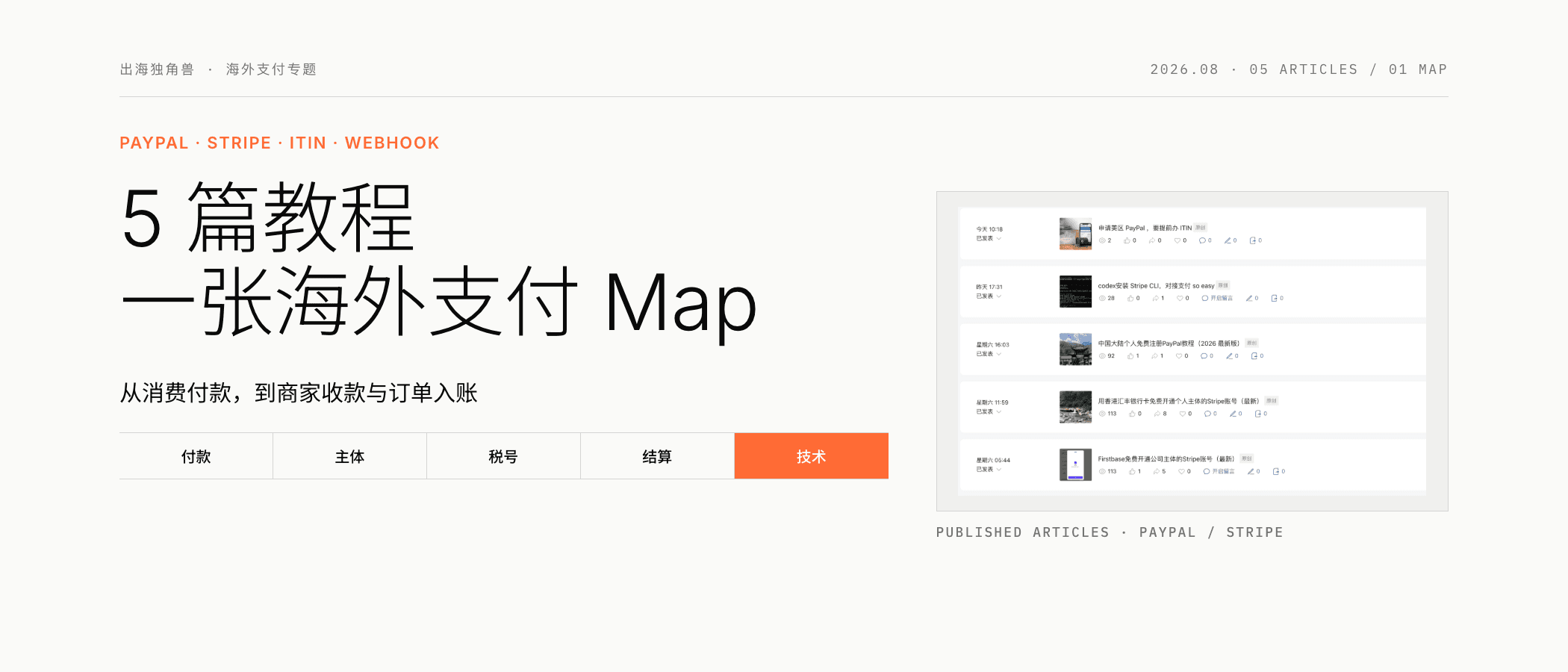Open Firstbase免费开通公司主体的Stripe账号 article

(x=1166, y=459)
